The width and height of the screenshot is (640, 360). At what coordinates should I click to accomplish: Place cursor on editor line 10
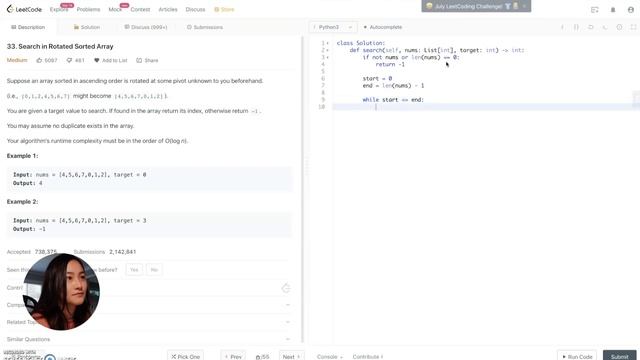486,107
